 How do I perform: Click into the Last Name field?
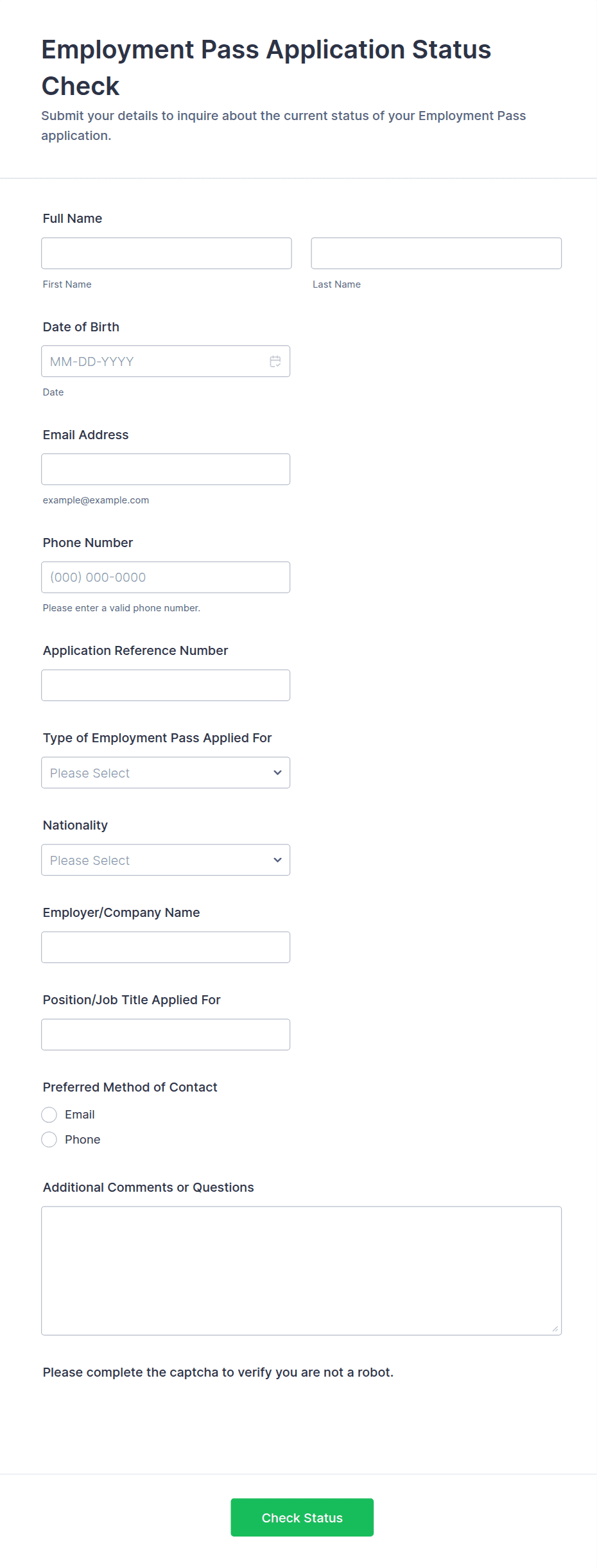pyautogui.click(x=436, y=253)
